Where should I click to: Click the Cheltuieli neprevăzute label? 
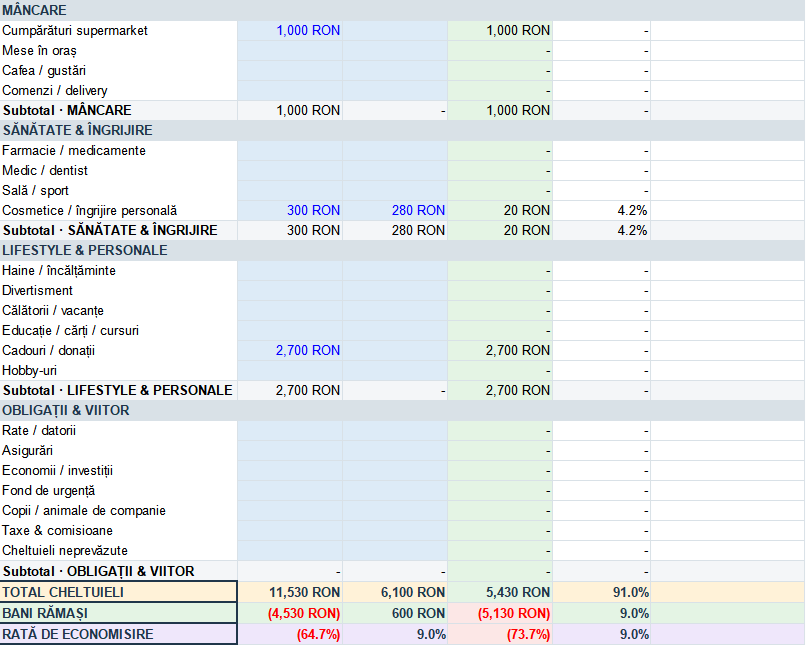tap(65, 551)
